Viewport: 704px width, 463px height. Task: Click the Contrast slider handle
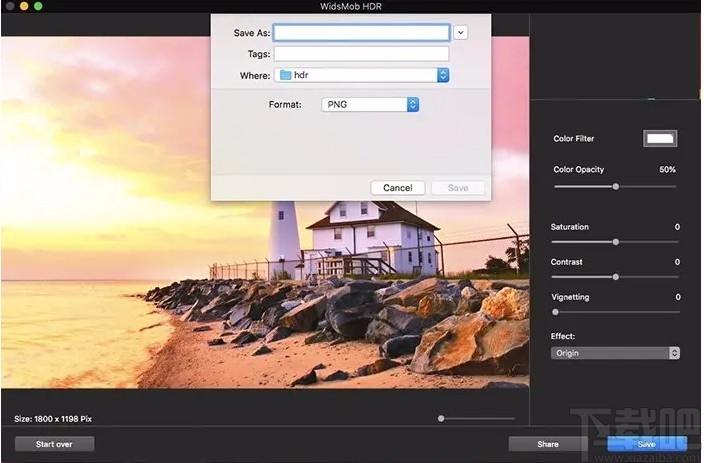click(x=616, y=277)
